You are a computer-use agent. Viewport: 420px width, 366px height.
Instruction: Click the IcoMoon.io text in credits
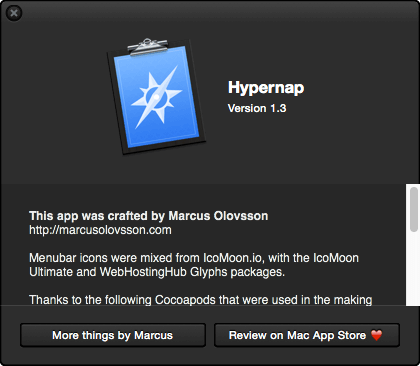[x=233, y=258]
